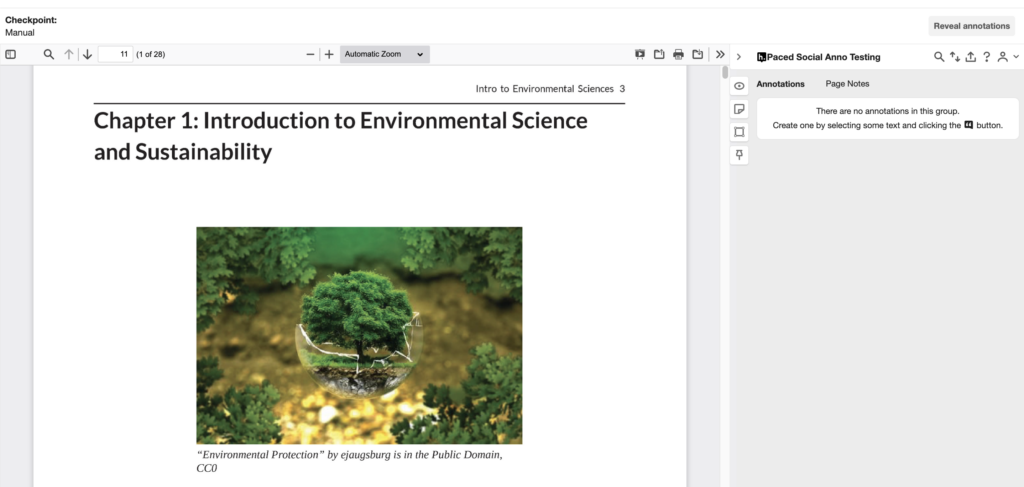
Task: Select the pin annotation tool
Action: (x=739, y=155)
